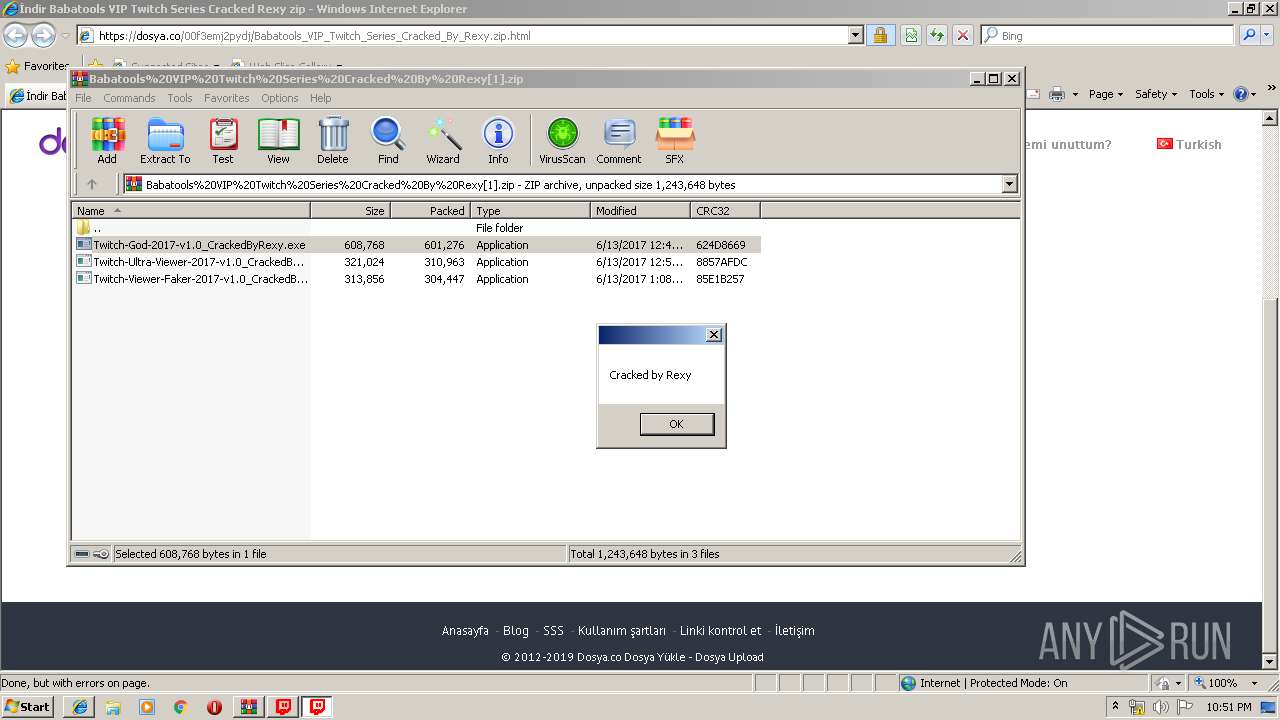
Task: Select Twitch-God-2017-v1.0_CrackedByRexy.exe file
Action: 417,245
